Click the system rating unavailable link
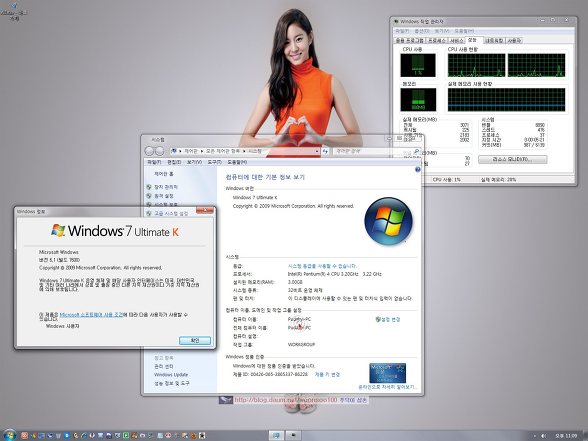Screen dimensions: 588x441 click(x=322, y=266)
